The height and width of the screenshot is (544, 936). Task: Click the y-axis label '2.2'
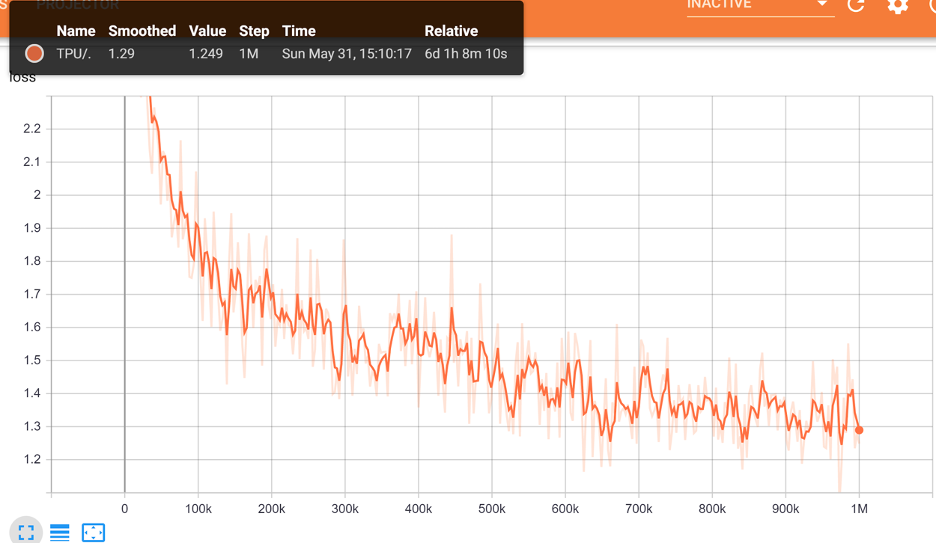[x=32, y=128]
